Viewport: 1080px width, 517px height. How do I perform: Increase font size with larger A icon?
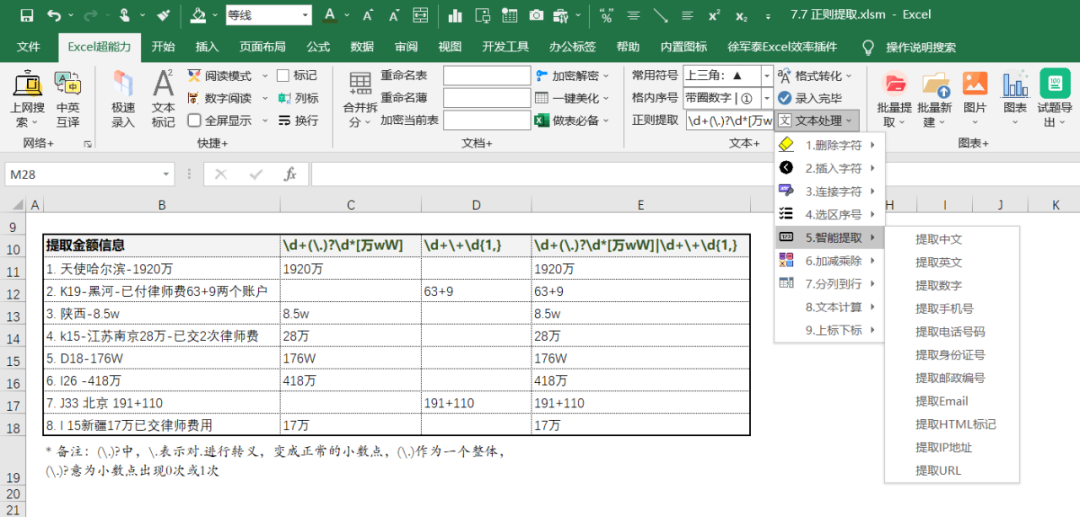(368, 14)
